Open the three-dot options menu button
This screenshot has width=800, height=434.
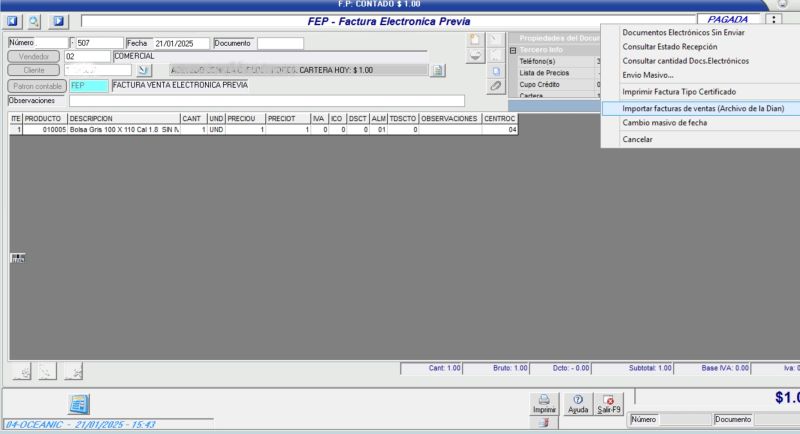774,20
